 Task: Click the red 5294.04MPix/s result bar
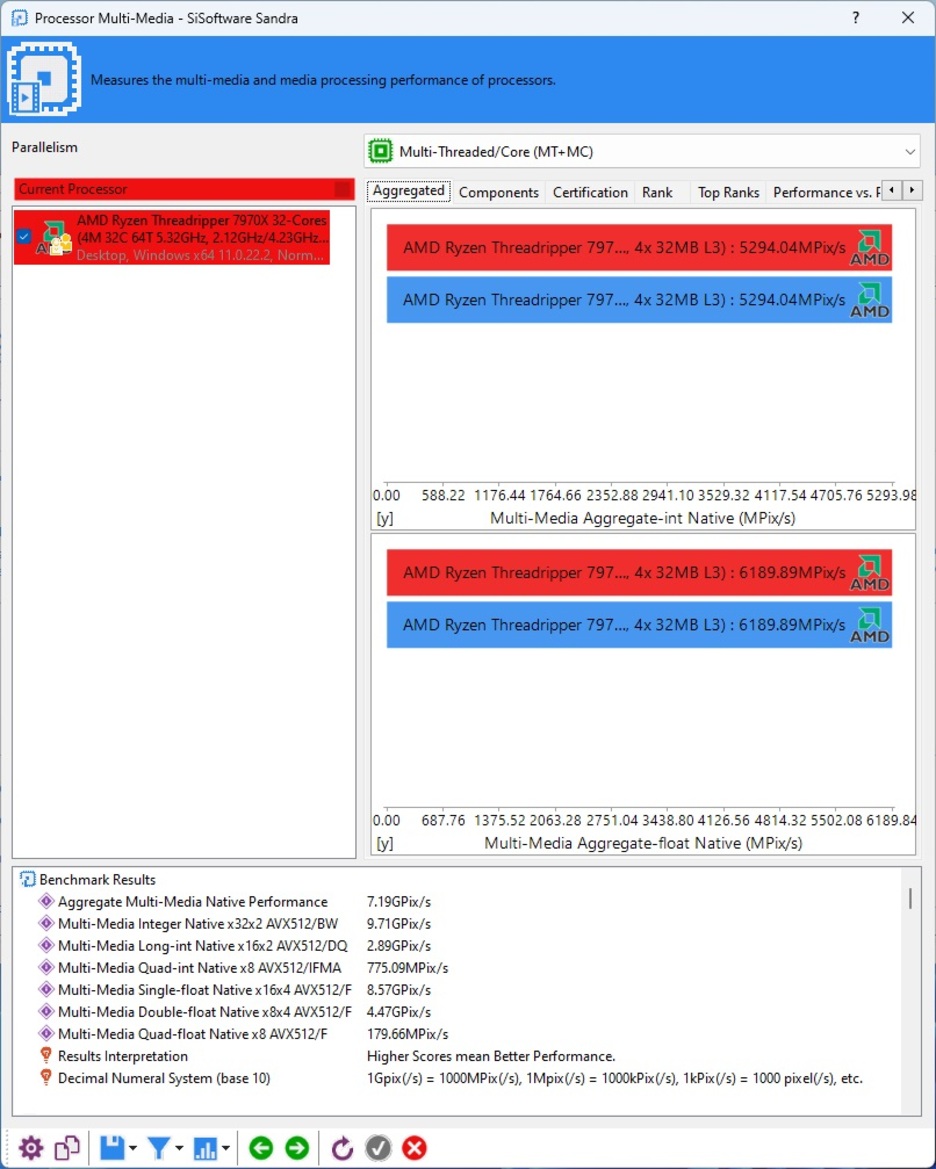tap(638, 248)
